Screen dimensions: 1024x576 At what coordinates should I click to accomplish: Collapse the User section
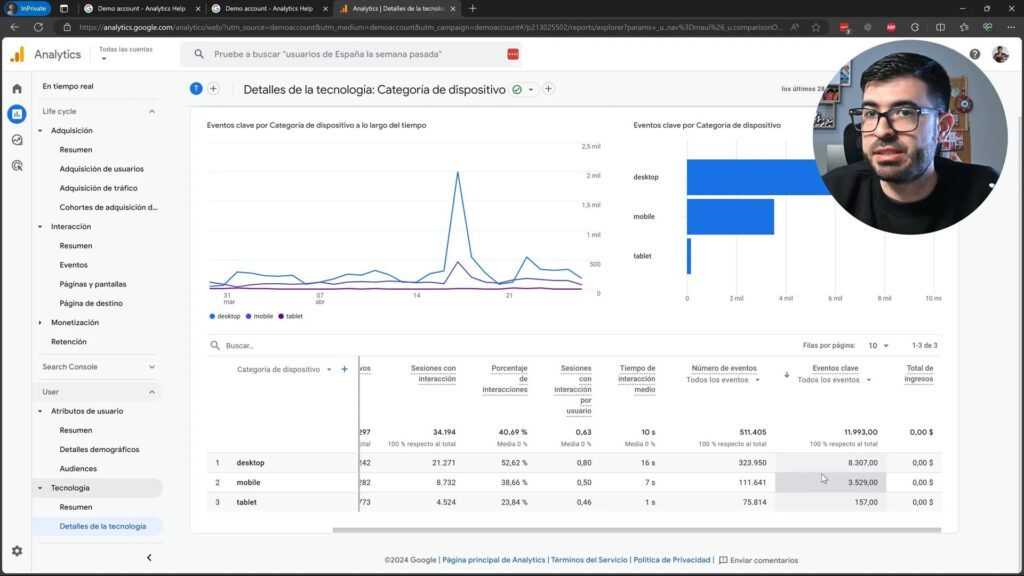pyautogui.click(x=152, y=392)
